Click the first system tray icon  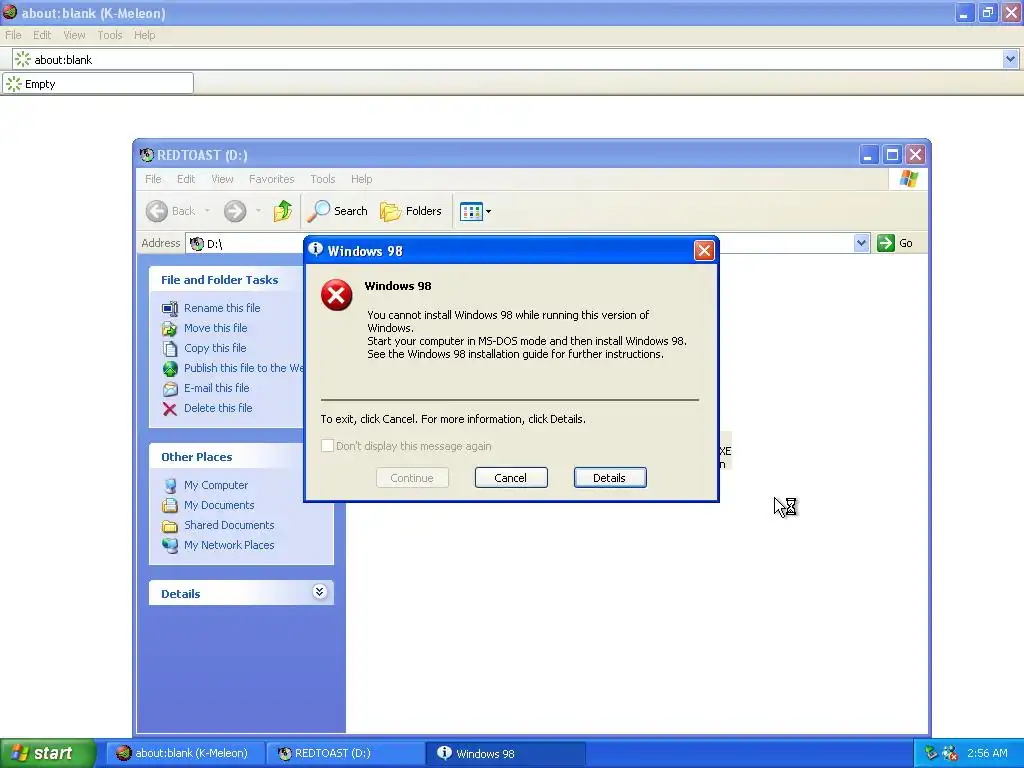[931, 753]
